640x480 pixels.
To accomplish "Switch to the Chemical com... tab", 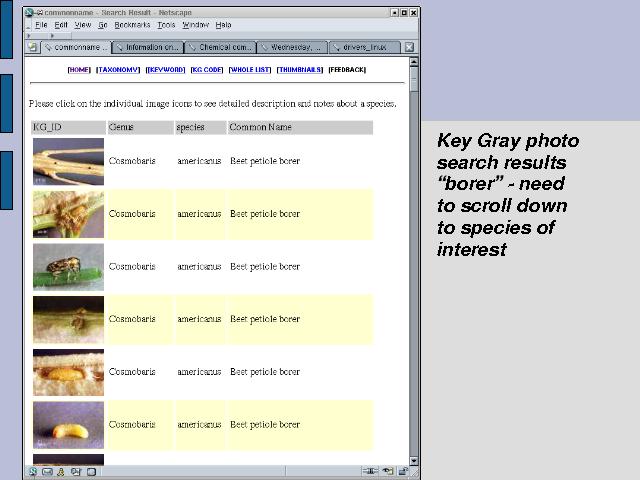I will pos(220,47).
